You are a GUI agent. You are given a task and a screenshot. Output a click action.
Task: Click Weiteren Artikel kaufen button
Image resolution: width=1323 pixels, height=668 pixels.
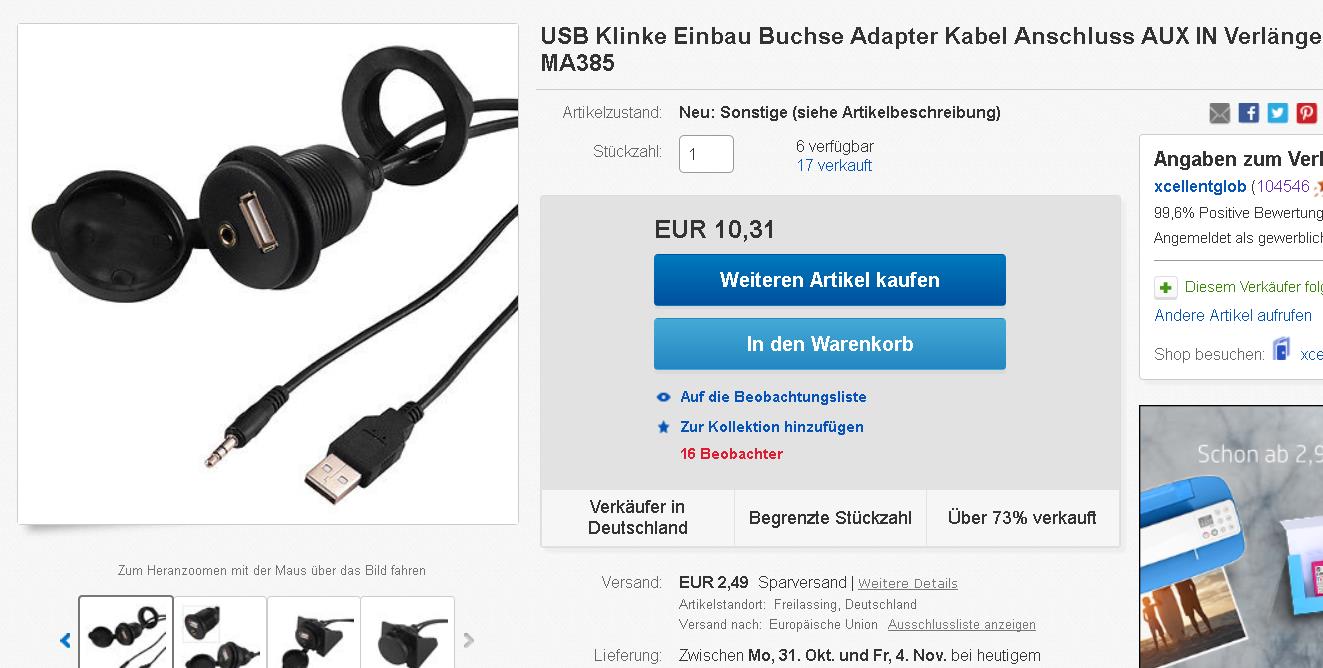(830, 280)
